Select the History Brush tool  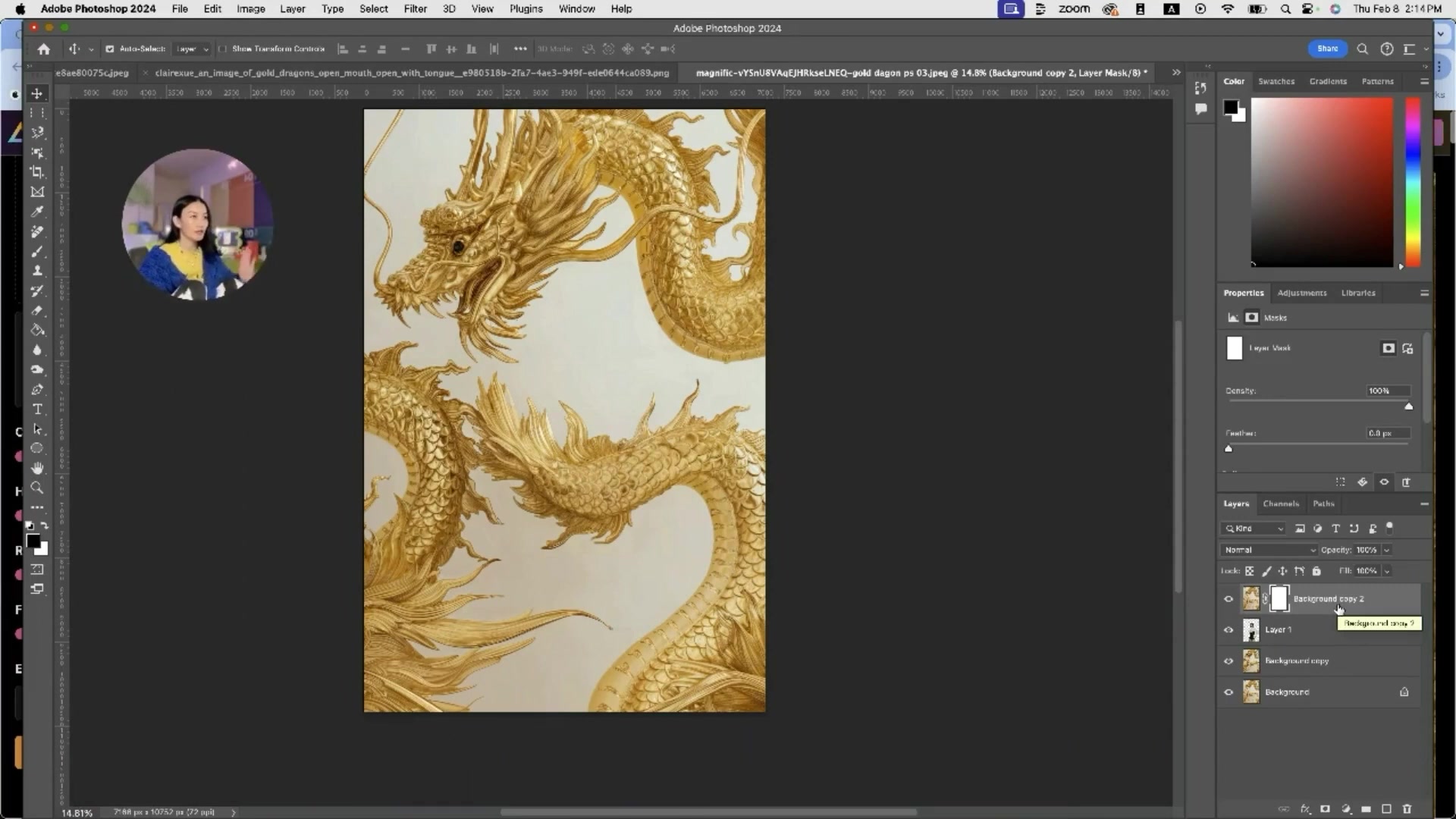click(37, 290)
